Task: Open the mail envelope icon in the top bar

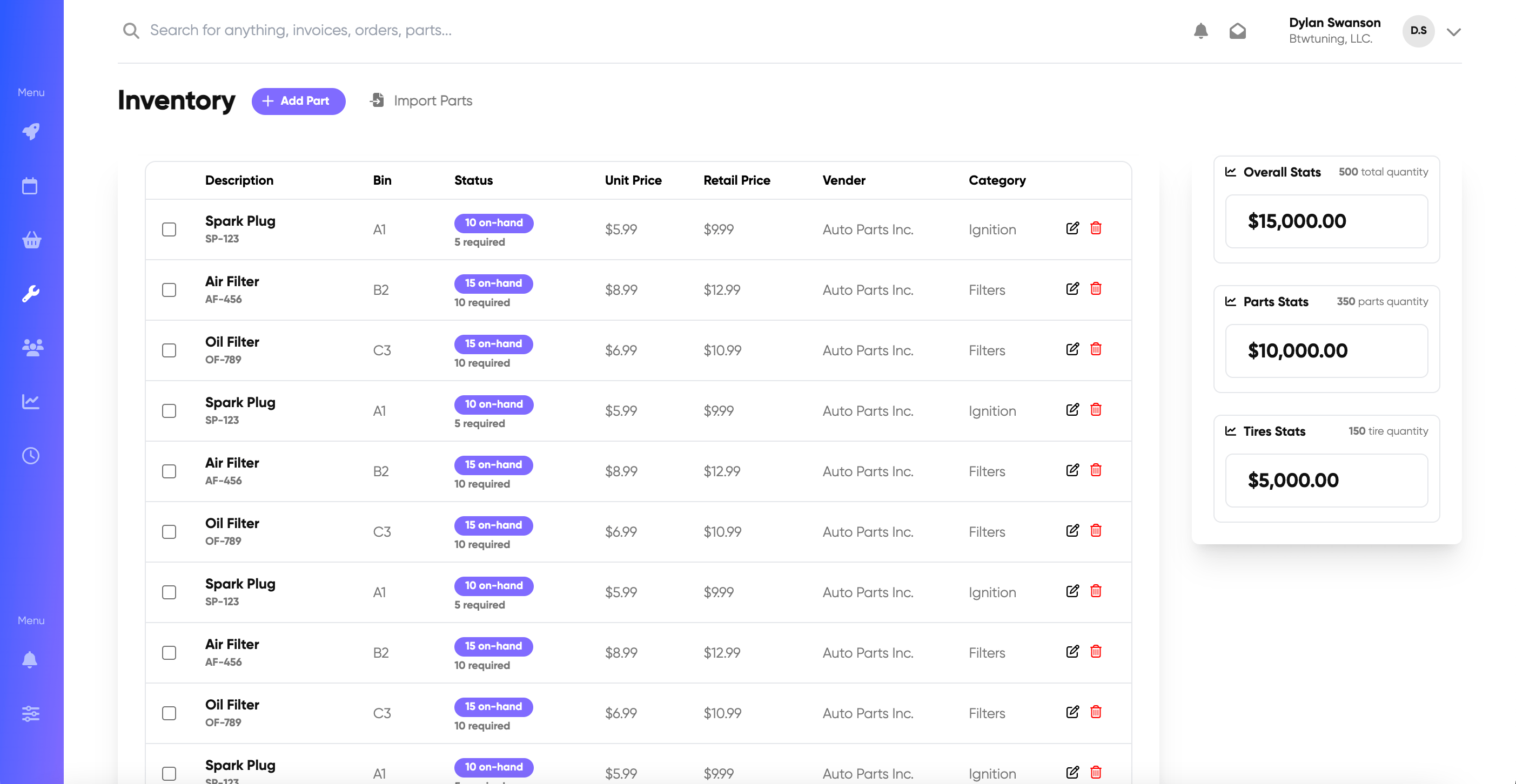Action: pyautogui.click(x=1238, y=31)
